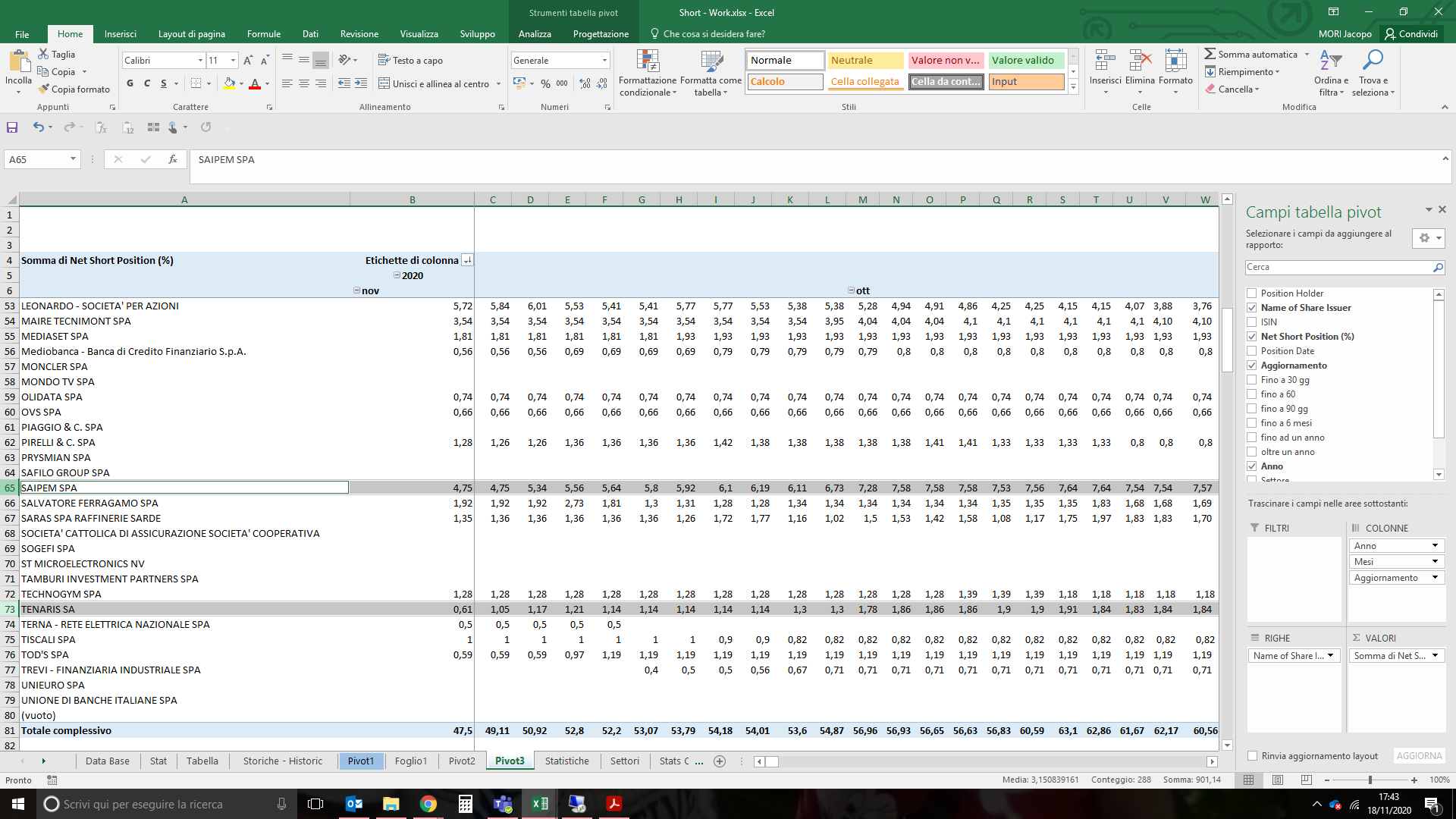Open the Generale number format dropdown
This screenshot has height=819, width=1456.
point(604,61)
